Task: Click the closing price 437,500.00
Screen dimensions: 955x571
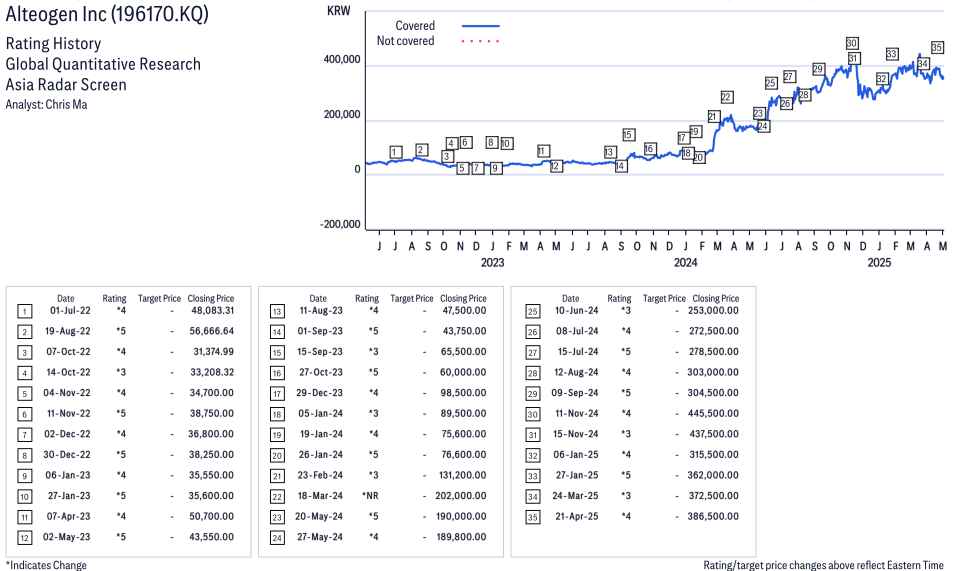Action: pos(713,434)
